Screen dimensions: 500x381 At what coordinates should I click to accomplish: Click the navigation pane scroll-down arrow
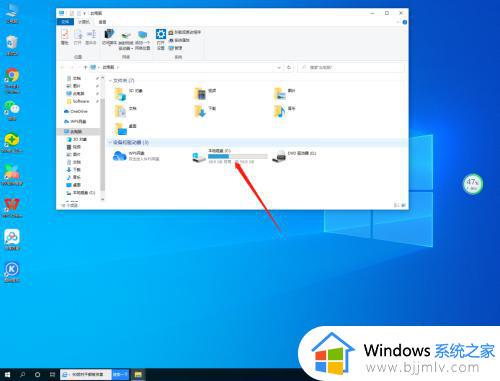point(103,199)
